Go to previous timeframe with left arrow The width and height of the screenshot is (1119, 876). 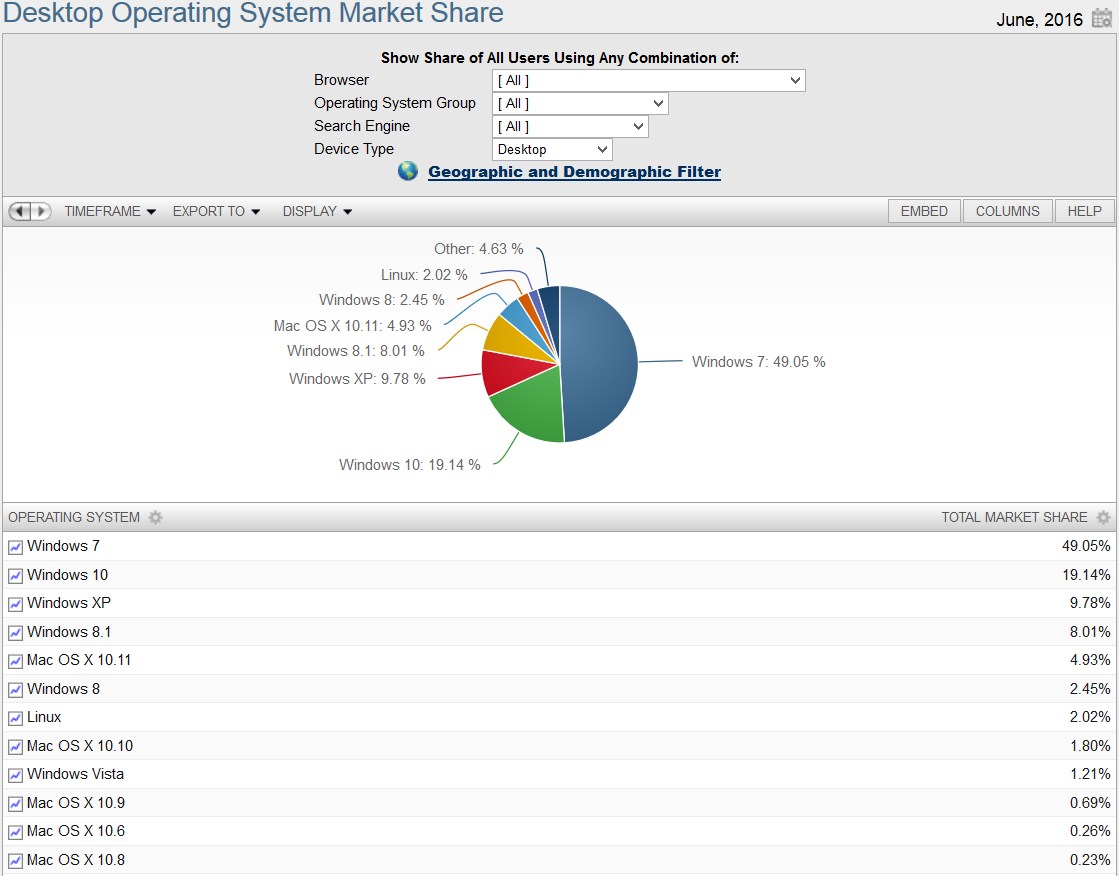coord(19,211)
